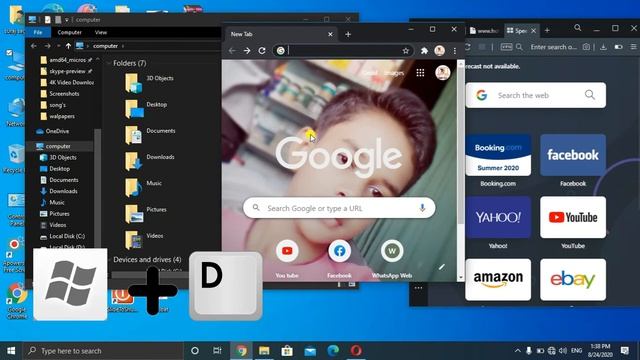Start voice search with the microphone icon

[x=422, y=208]
